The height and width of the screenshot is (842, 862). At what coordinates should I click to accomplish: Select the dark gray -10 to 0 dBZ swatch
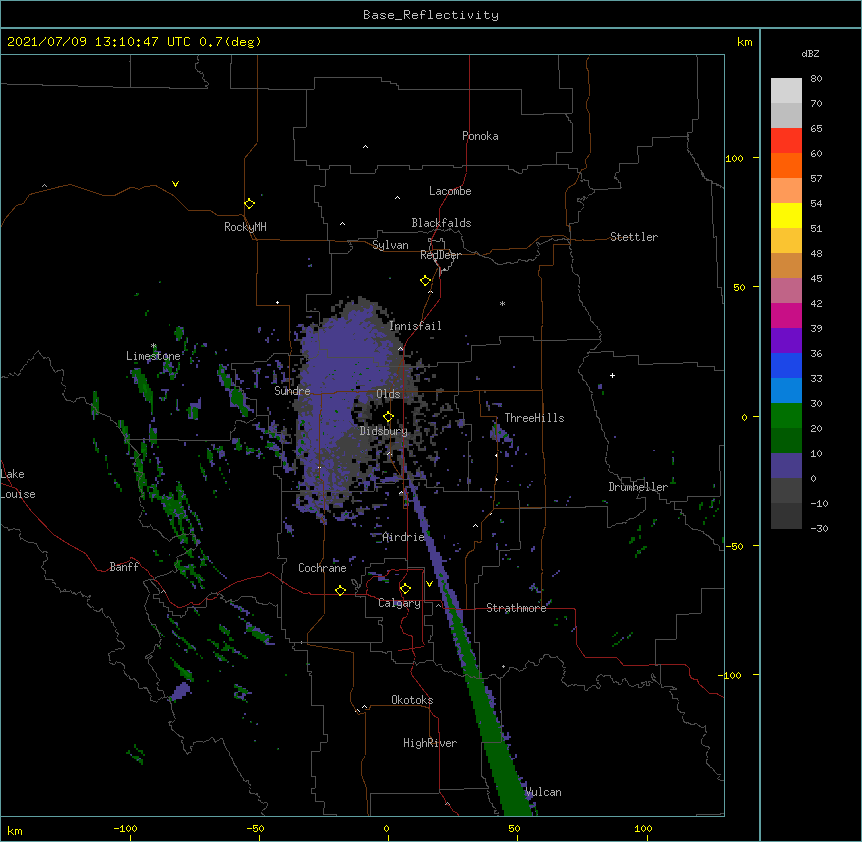tap(786, 491)
